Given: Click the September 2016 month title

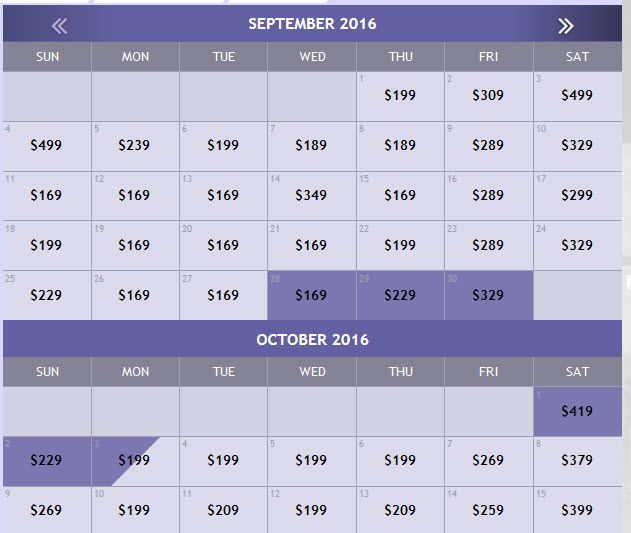Looking at the screenshot, I should [x=312, y=23].
